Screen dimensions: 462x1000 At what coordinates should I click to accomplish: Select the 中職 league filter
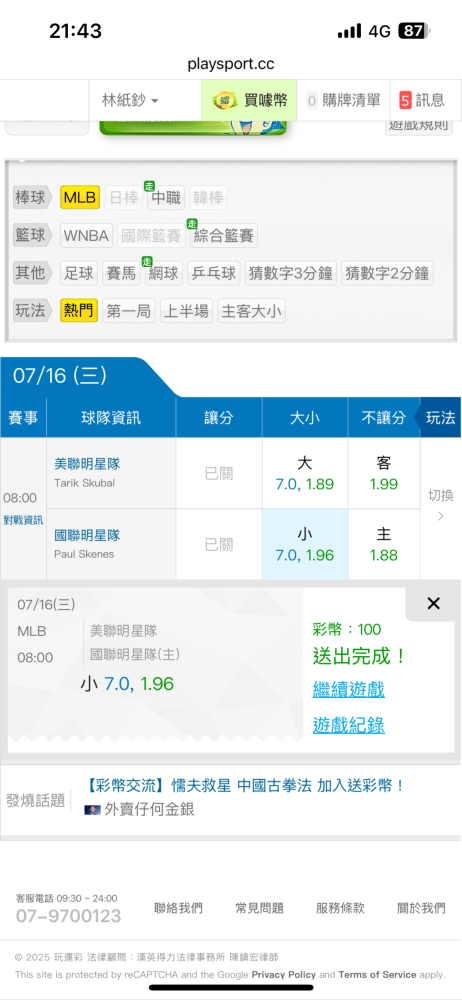tap(166, 198)
